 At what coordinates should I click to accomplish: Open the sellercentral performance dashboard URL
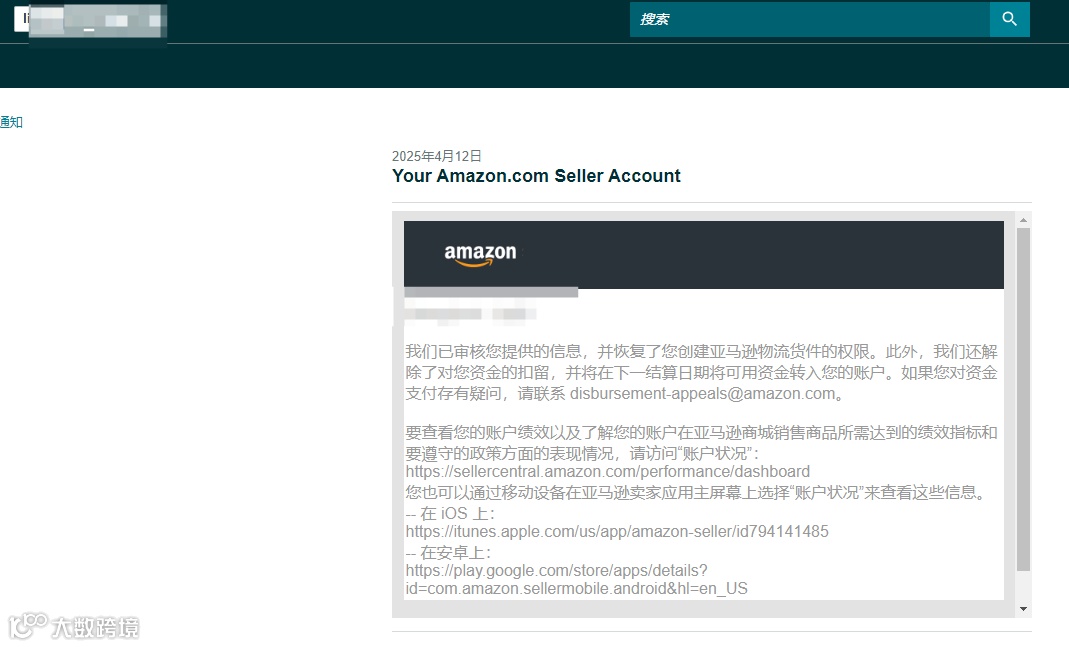607,472
